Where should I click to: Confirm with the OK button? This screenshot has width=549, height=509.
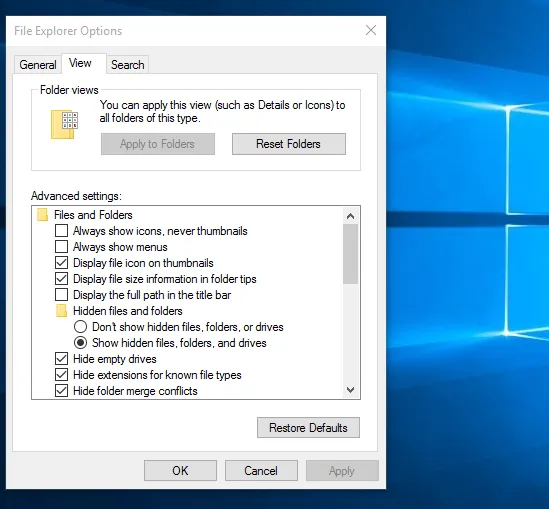coord(180,470)
